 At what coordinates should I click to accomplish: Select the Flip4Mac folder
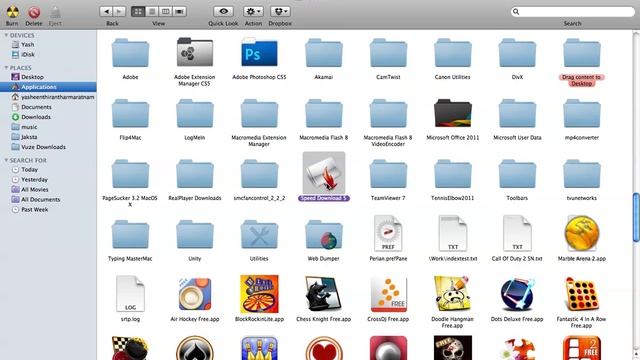point(130,114)
